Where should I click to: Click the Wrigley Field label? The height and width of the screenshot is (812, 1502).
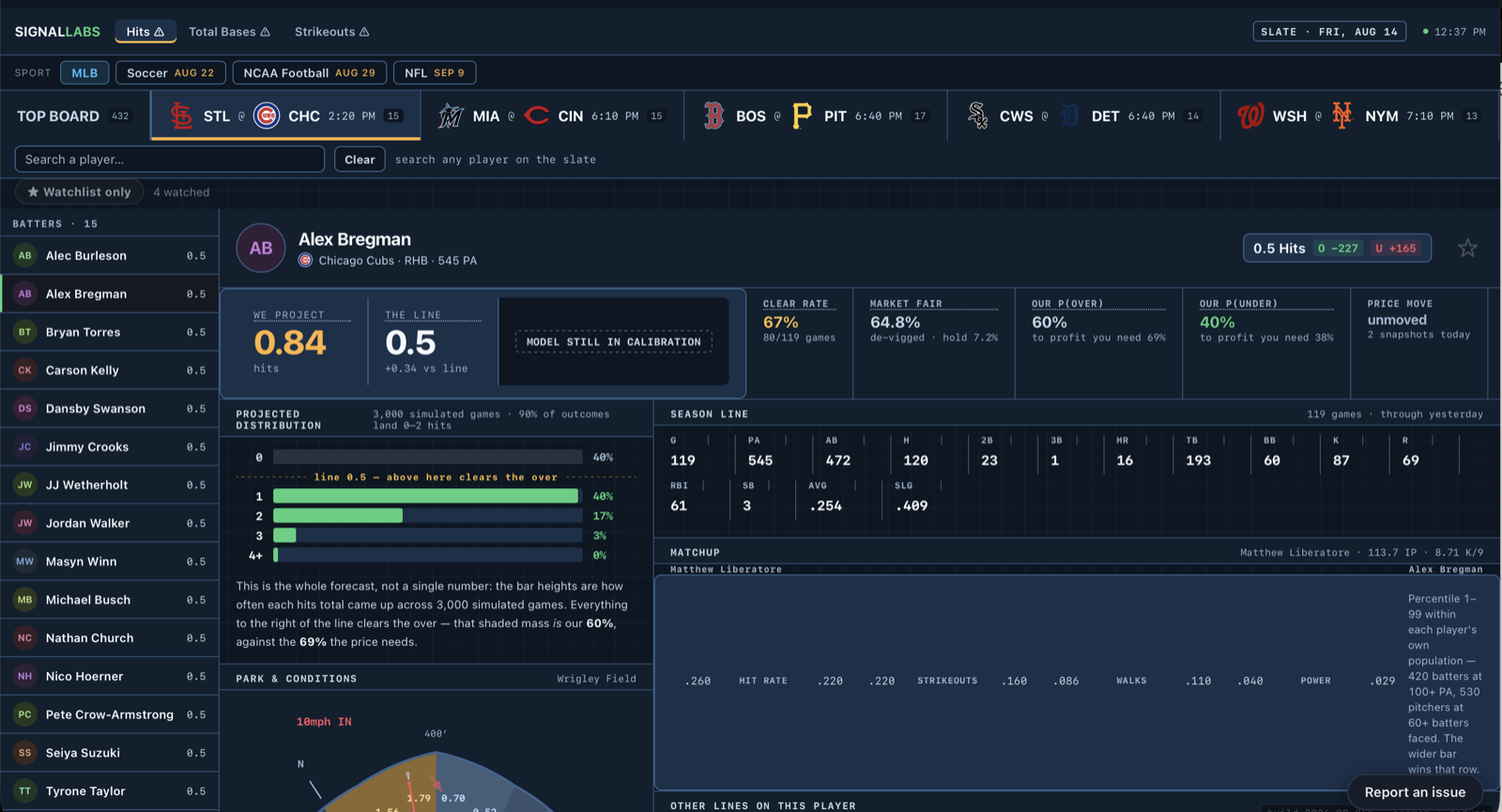click(x=596, y=679)
